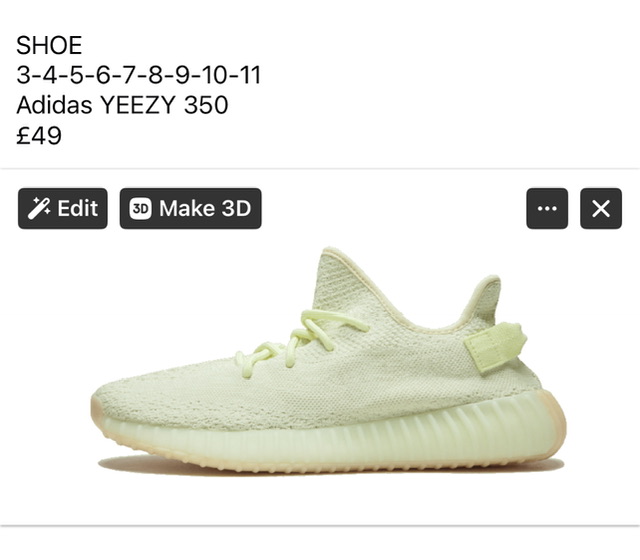
Task: Click the £49 price text
Action: [x=39, y=136]
